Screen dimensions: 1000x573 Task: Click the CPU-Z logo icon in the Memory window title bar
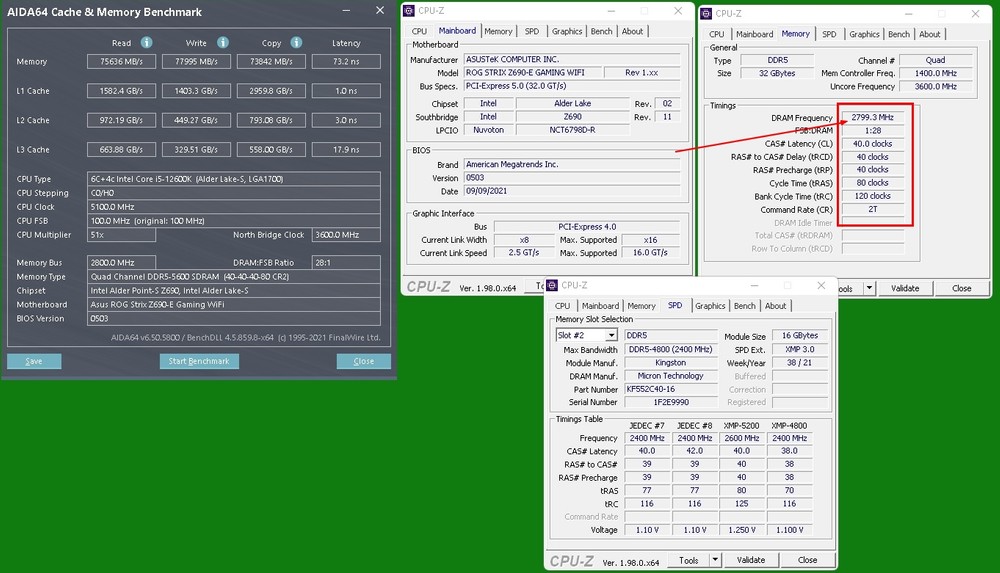pos(708,13)
